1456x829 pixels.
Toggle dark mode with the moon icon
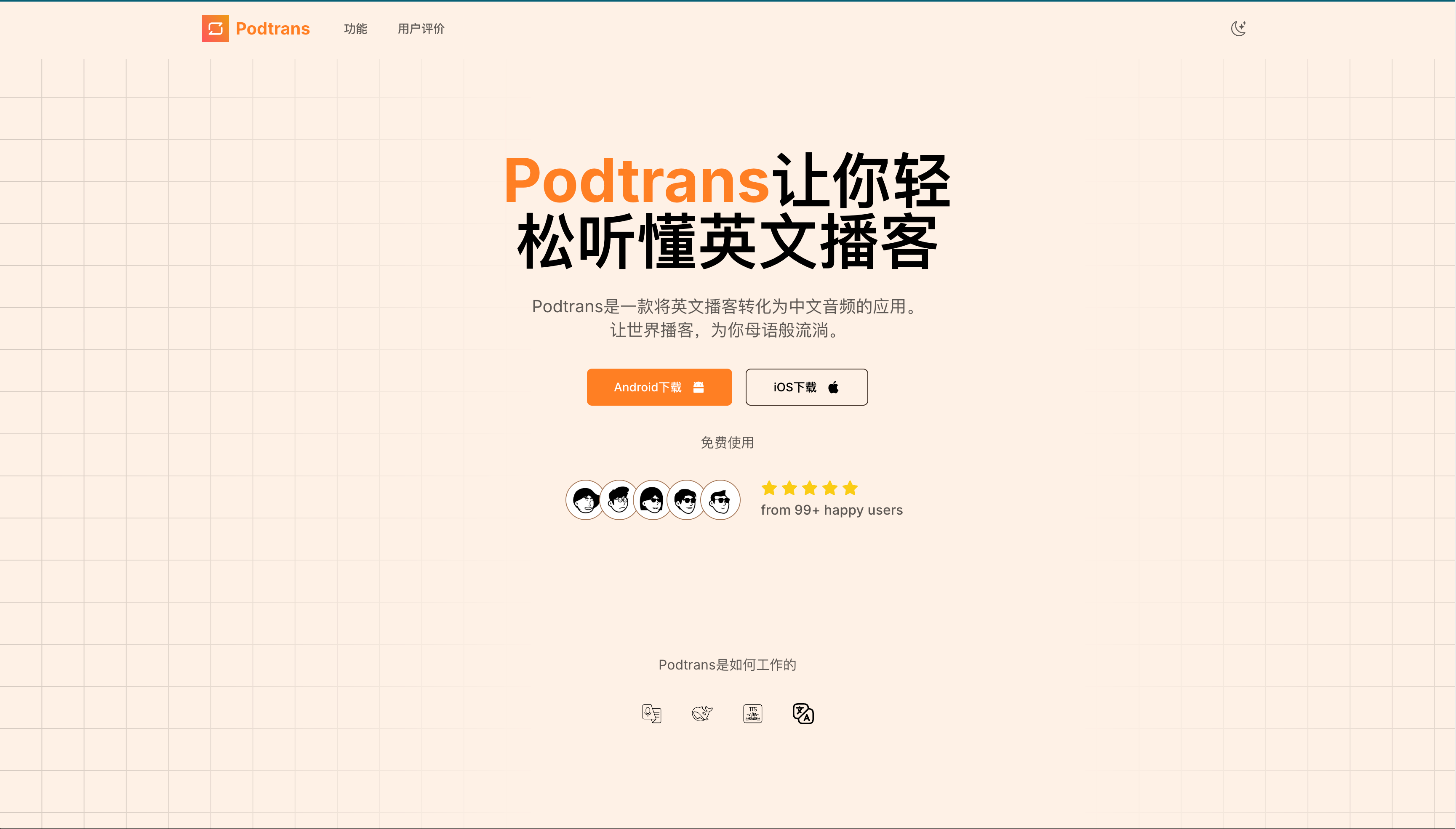pyautogui.click(x=1238, y=29)
